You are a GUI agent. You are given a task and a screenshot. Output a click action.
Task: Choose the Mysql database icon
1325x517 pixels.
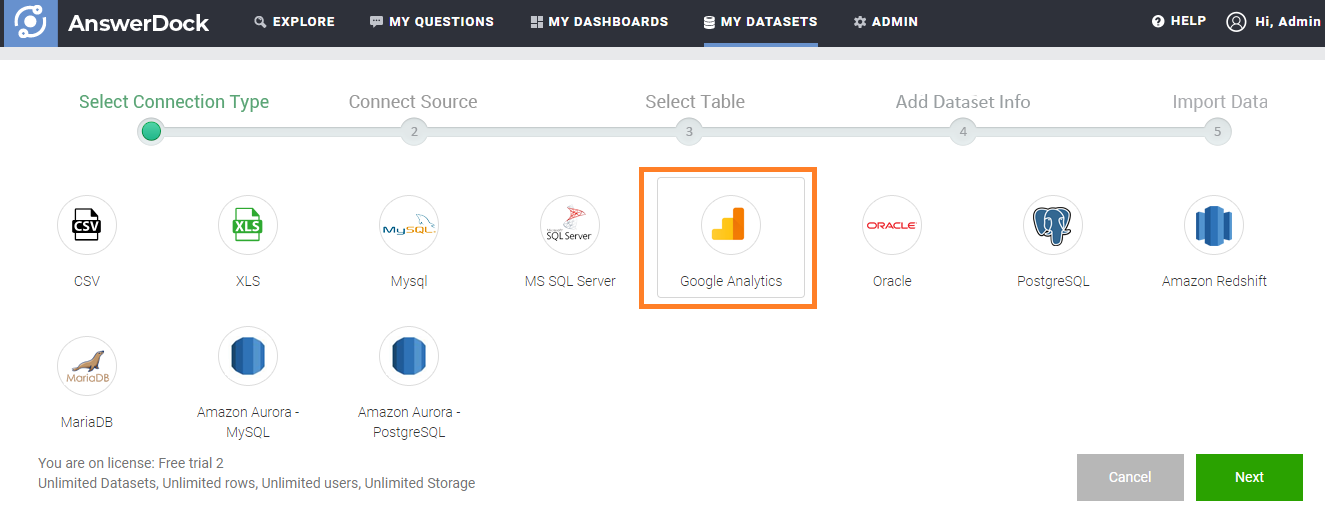coord(409,225)
